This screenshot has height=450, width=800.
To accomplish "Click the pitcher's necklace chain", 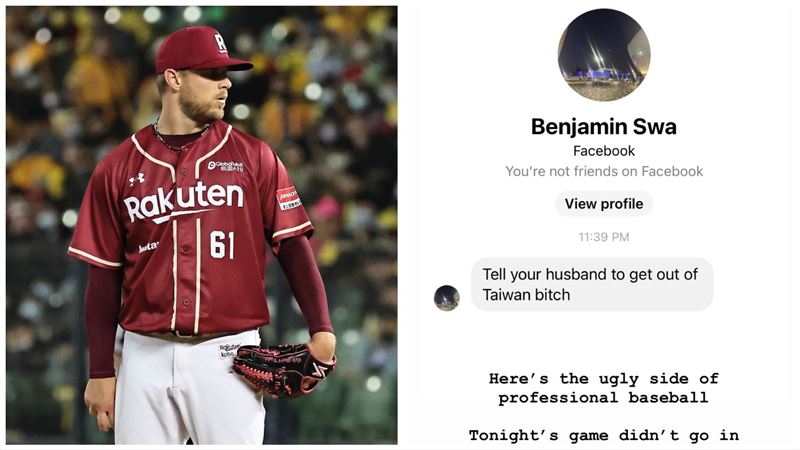I will 179,138.
